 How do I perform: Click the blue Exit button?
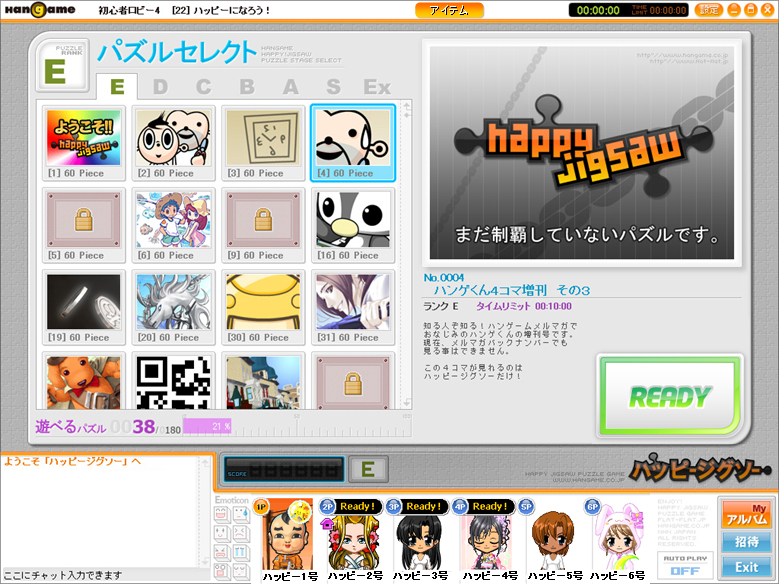[x=747, y=567]
